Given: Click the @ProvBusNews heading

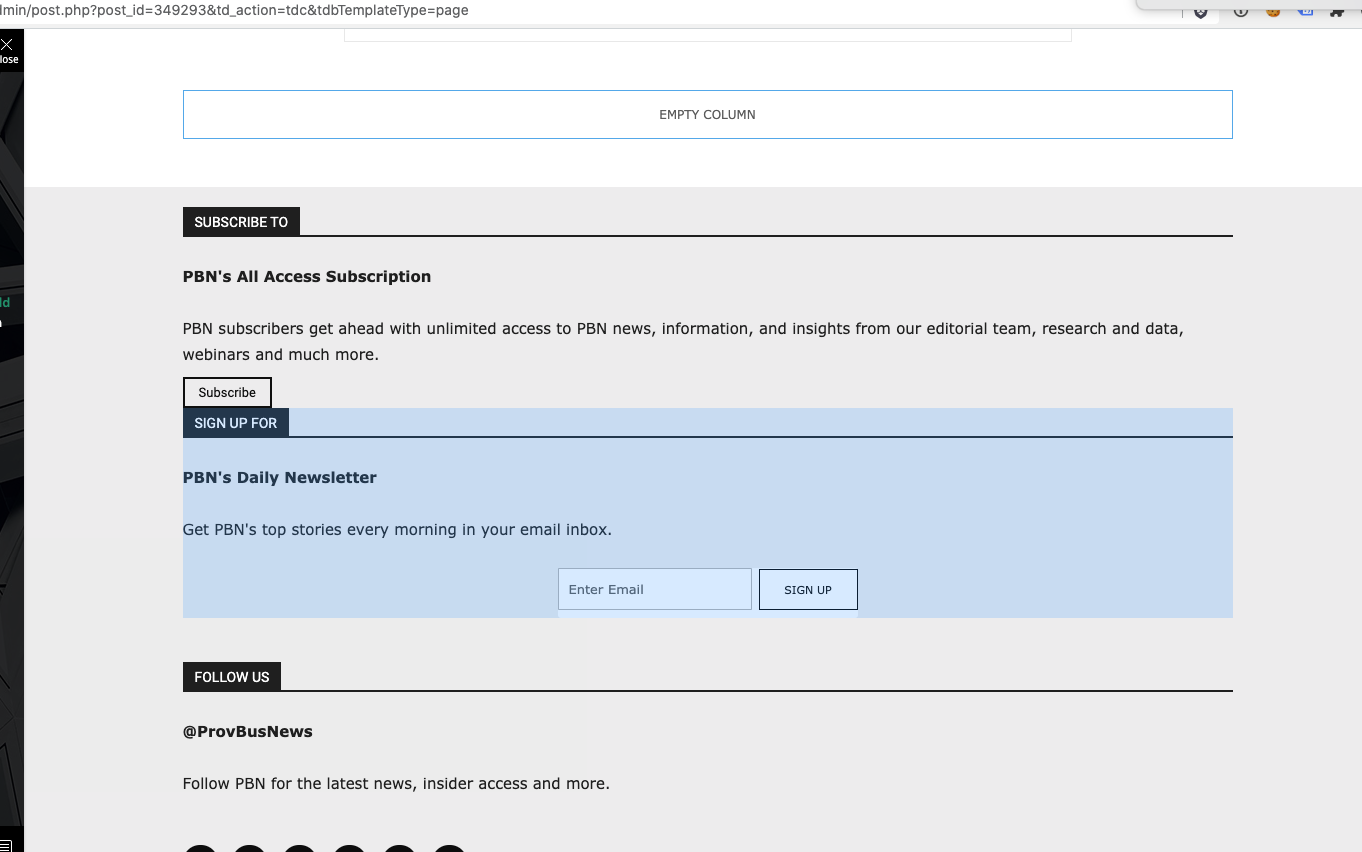Looking at the screenshot, I should point(248,732).
